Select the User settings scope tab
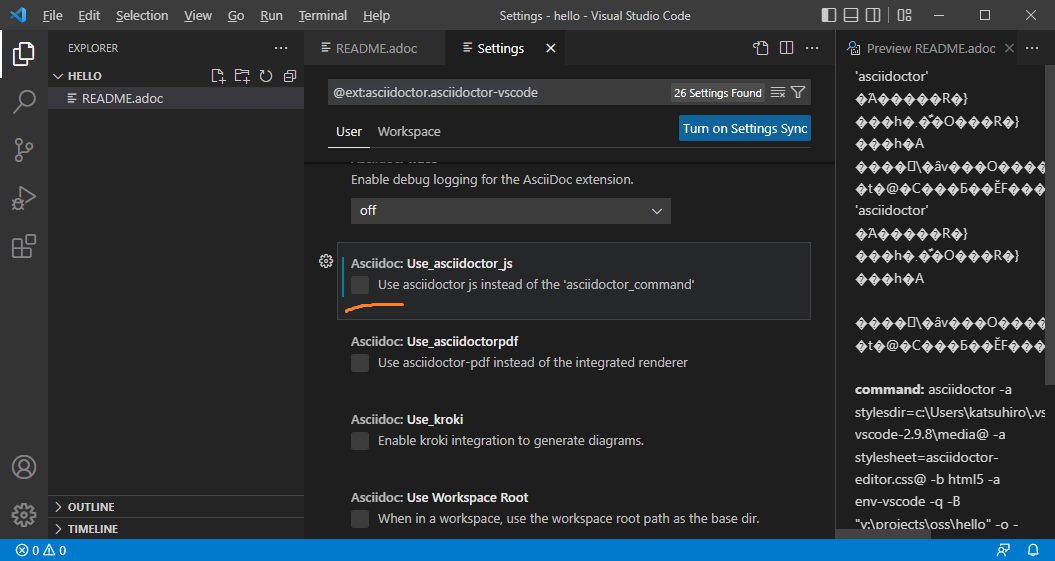 tap(349, 132)
